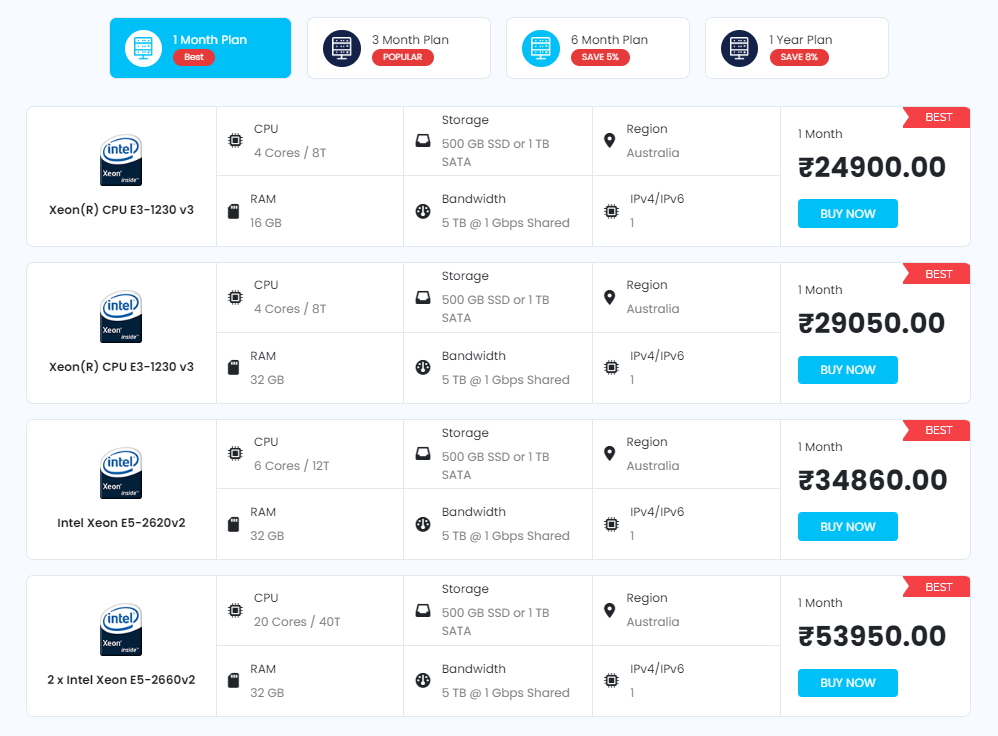Click the bandwidth gauge icon in second plan
The width and height of the screenshot is (998, 736).
point(423,368)
